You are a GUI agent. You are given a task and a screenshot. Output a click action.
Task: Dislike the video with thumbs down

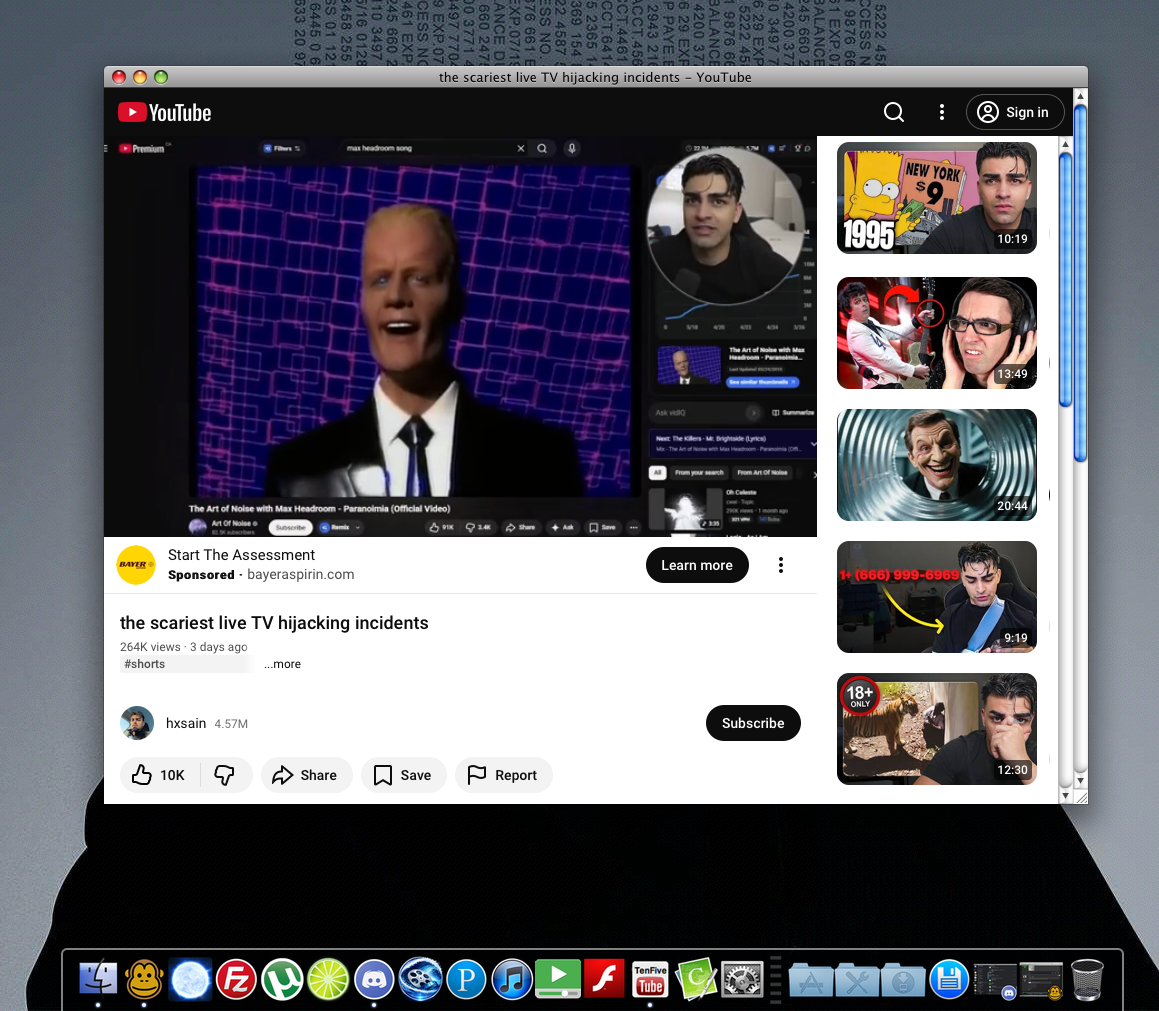click(225, 775)
